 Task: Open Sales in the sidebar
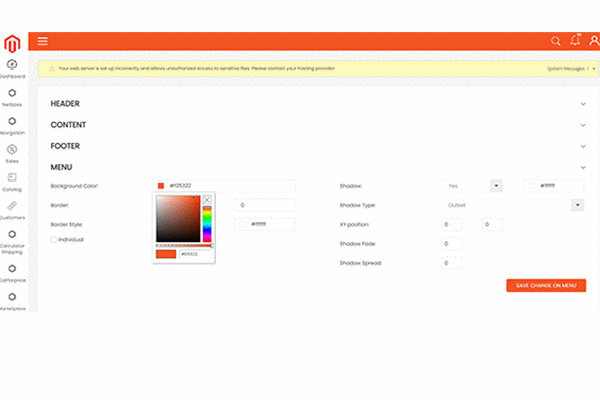point(12,152)
